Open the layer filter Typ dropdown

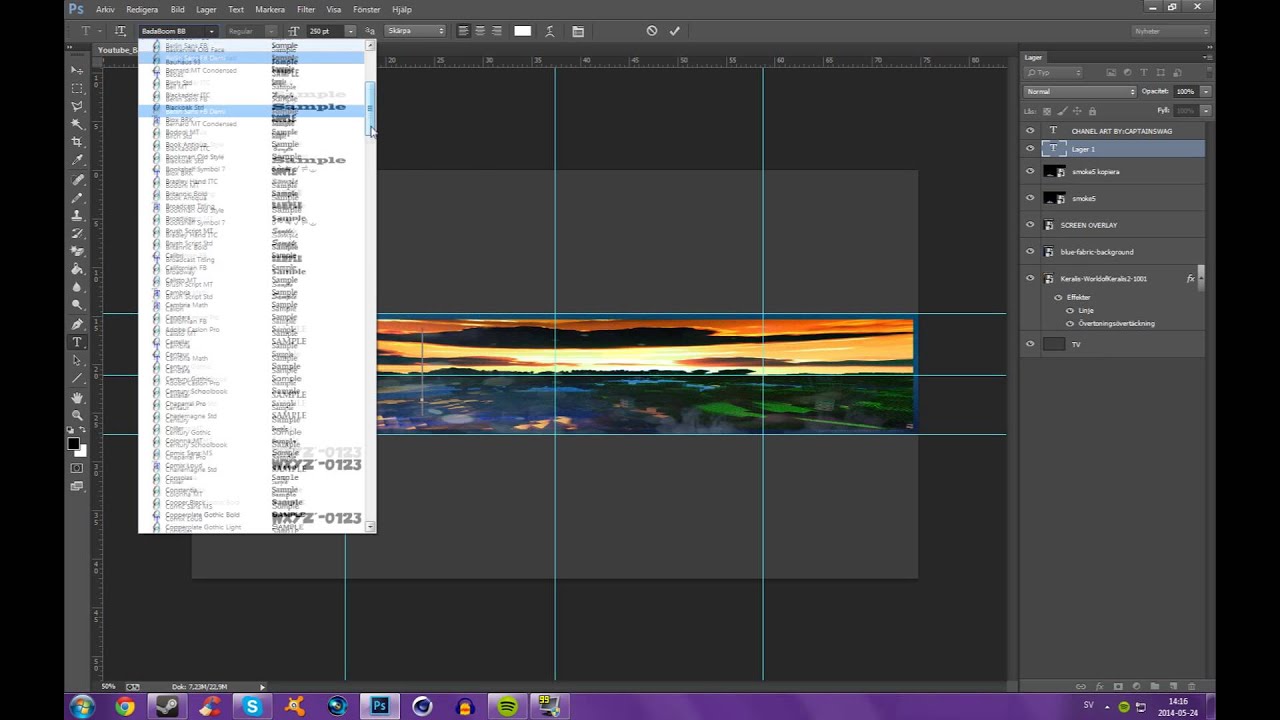coord(1054,73)
